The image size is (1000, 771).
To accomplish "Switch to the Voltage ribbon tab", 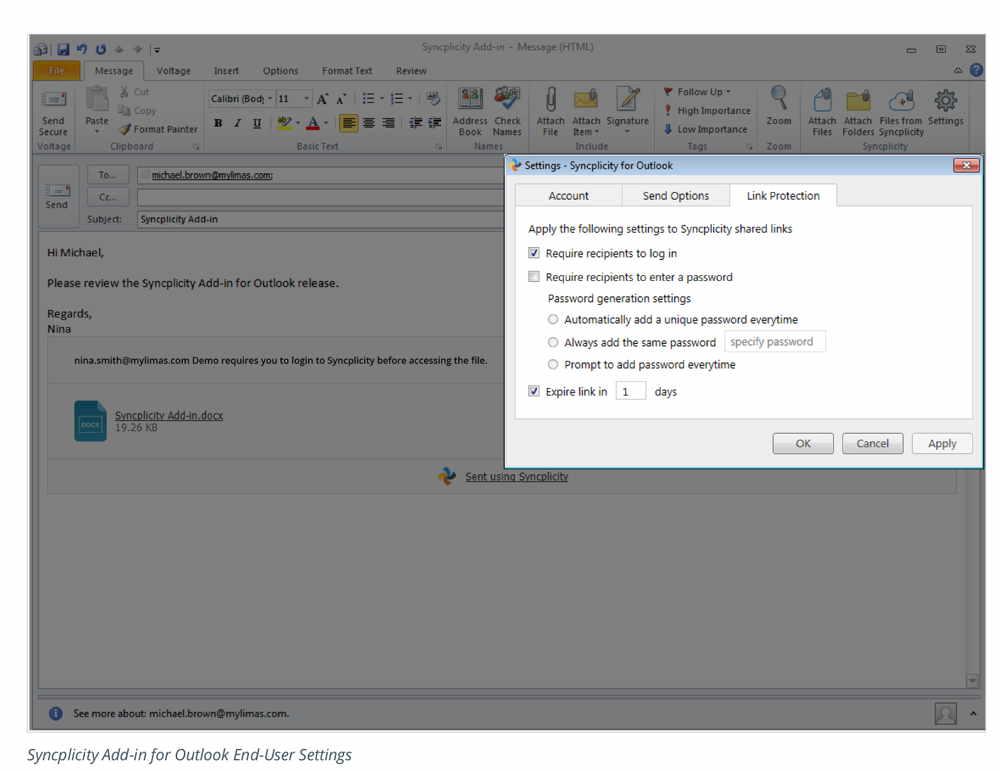I will (x=173, y=71).
